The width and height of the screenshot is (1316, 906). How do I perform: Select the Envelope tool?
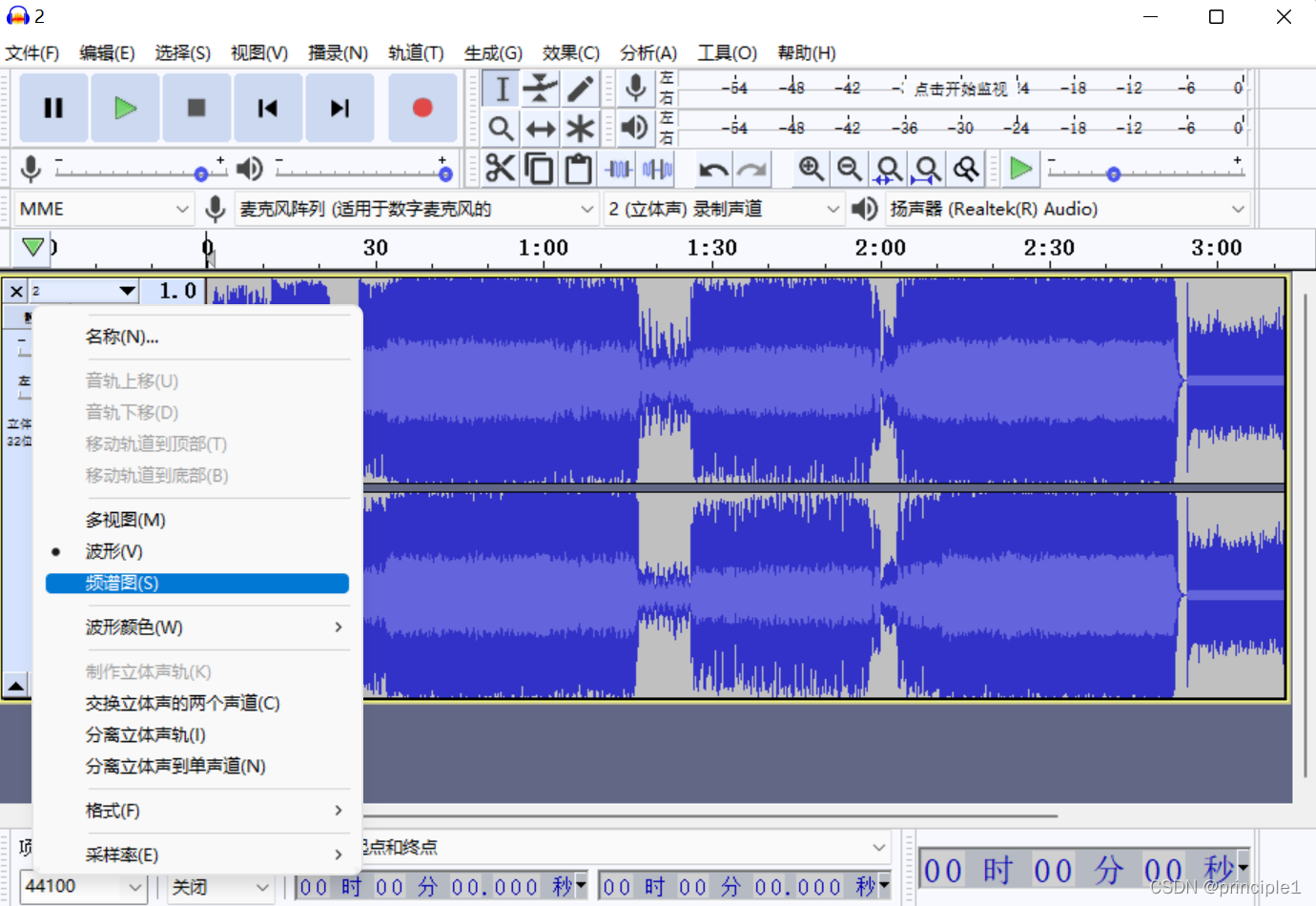[x=541, y=89]
